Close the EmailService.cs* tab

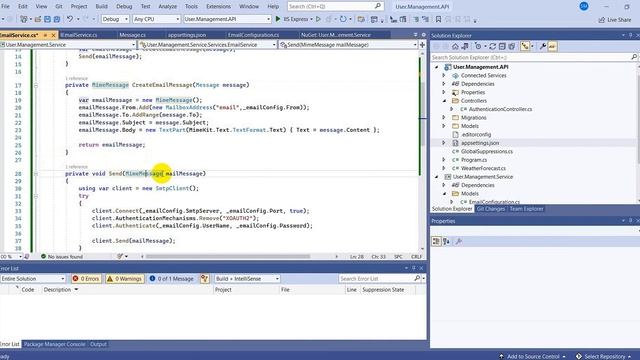(53, 36)
